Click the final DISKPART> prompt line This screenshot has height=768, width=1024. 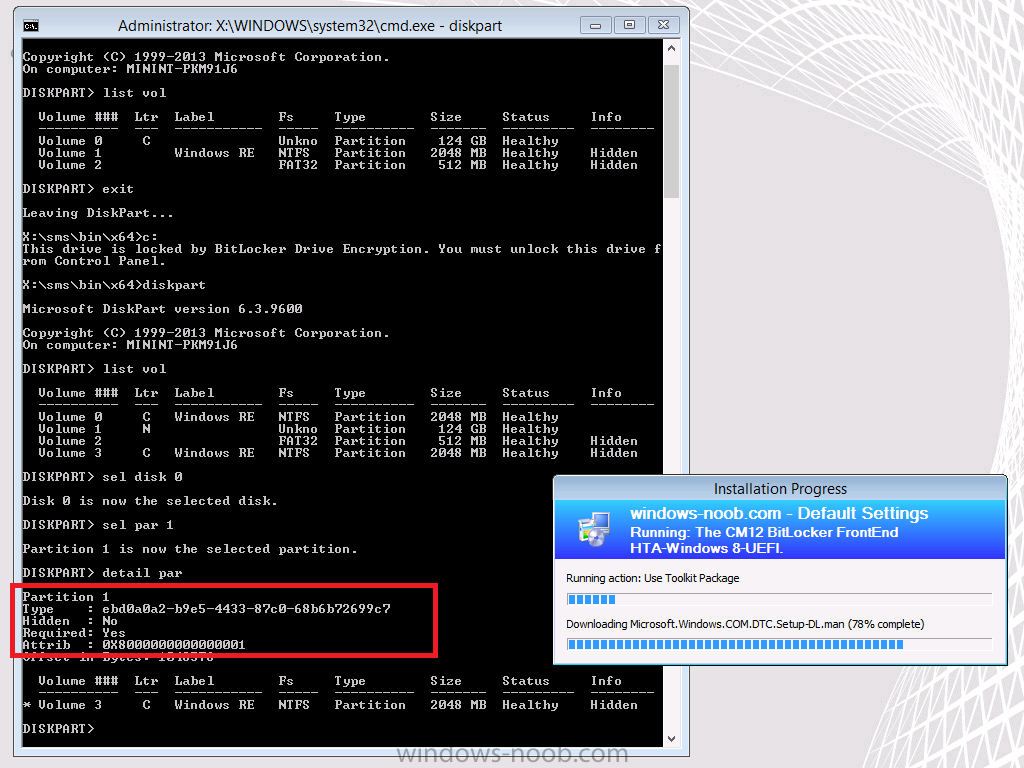[x=59, y=729]
